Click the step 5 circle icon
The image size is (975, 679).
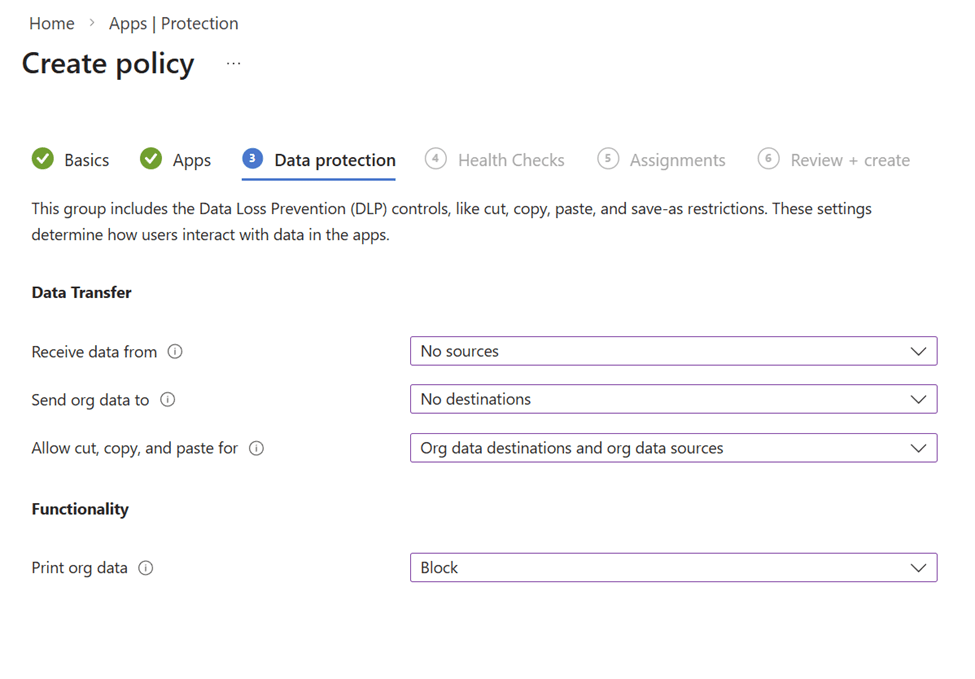pyautogui.click(x=607, y=159)
